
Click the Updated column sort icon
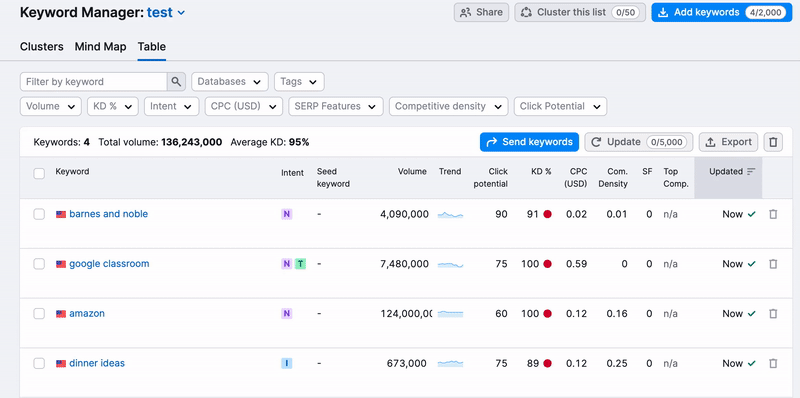click(x=751, y=172)
